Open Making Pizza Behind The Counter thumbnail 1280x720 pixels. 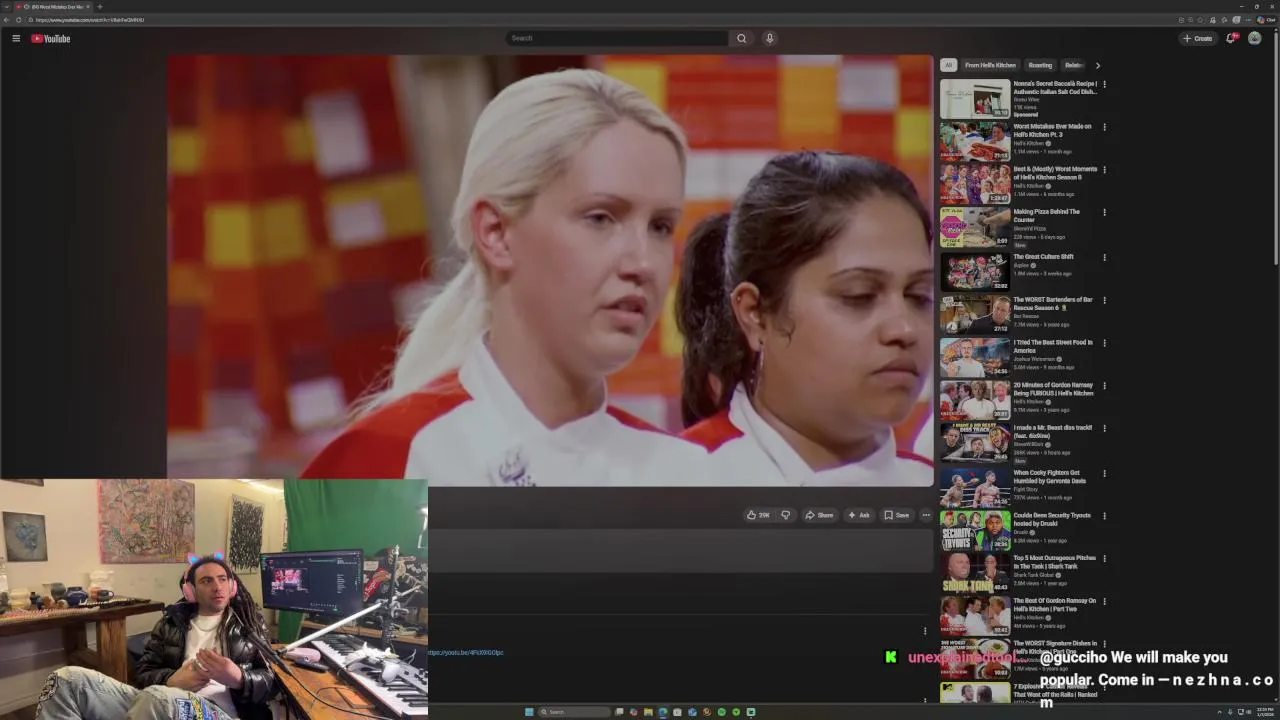975,227
